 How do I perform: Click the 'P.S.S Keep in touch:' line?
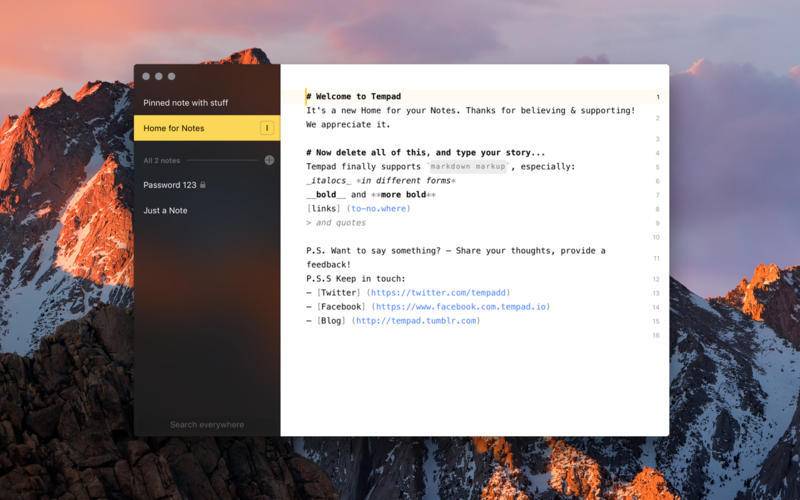point(356,279)
